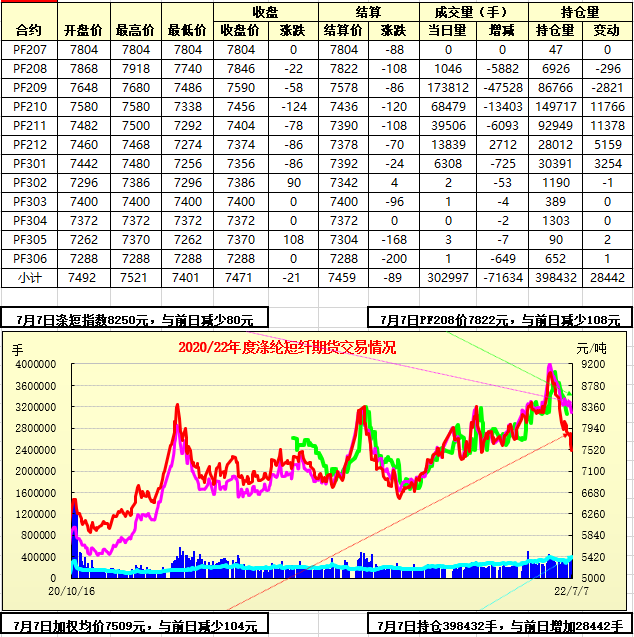Select the 20/10/16 start date axis label
Image resolution: width=634 pixels, height=637 pixels.
click(68, 592)
